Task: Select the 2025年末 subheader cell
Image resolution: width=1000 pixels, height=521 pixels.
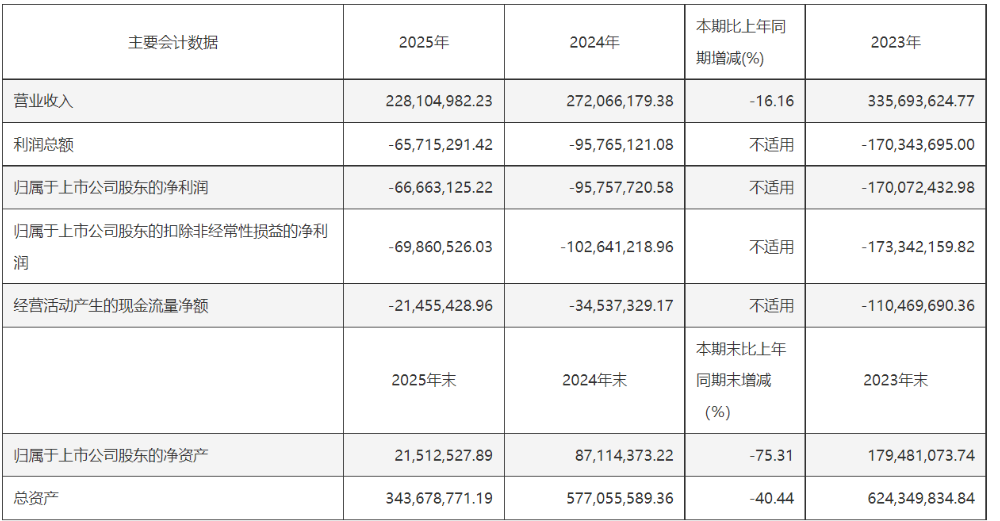Action: tap(423, 381)
